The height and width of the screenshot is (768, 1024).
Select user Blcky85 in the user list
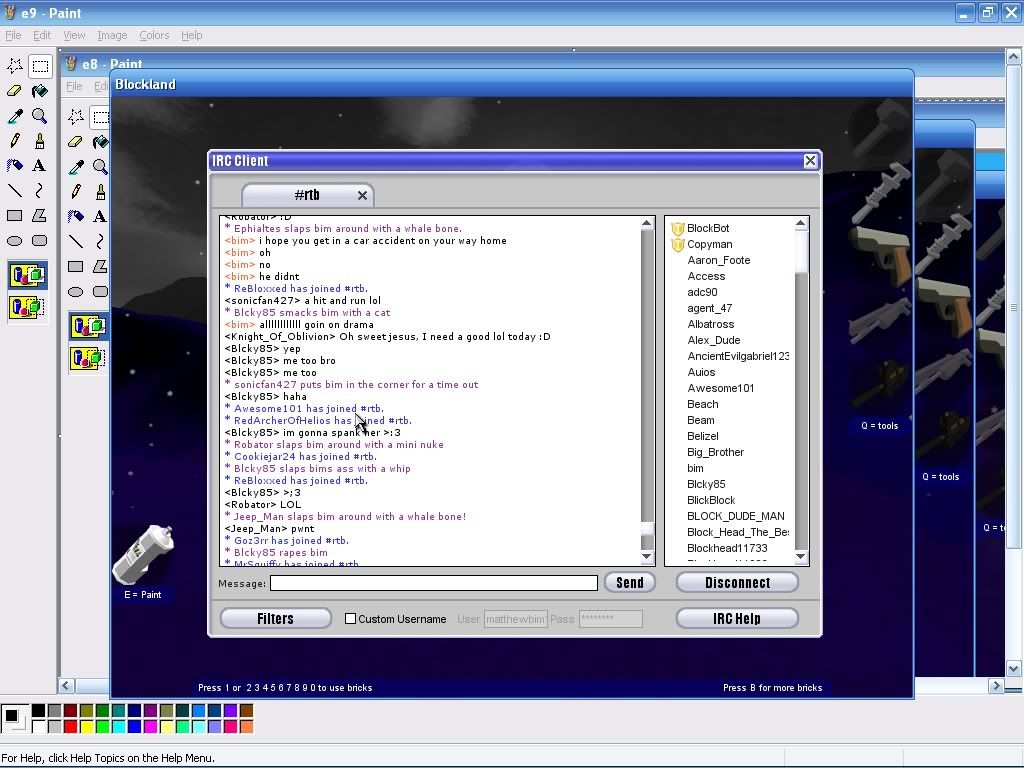pyautogui.click(x=706, y=485)
